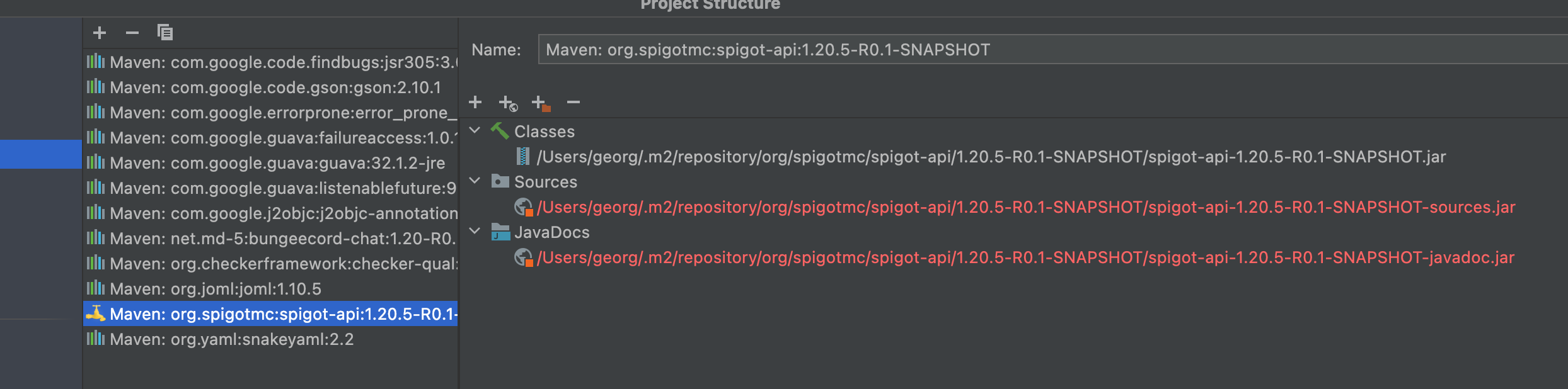Select the red javadoc.jar path entry
The image size is (1568, 389).
[x=1025, y=257]
